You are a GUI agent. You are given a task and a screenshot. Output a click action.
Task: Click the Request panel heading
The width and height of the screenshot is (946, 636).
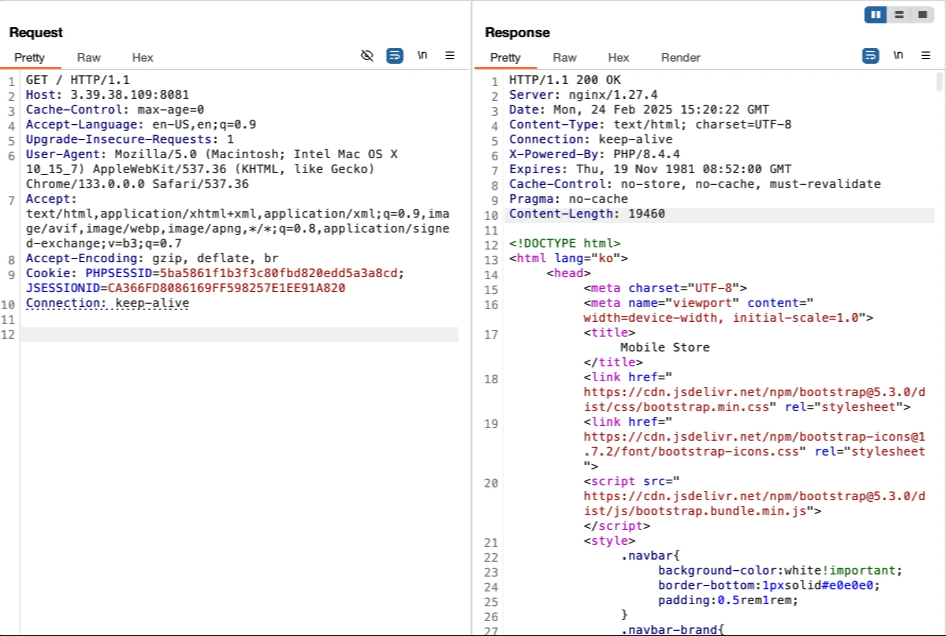coord(36,33)
